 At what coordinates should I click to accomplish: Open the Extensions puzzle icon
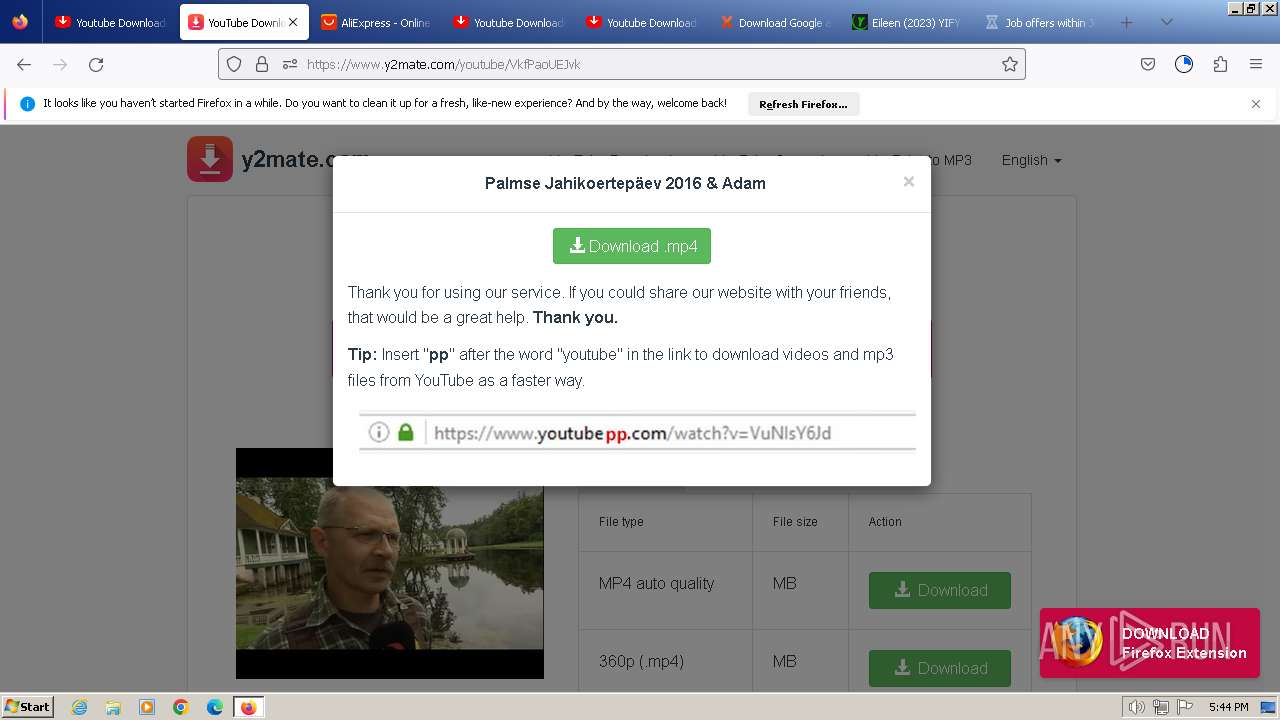[1220, 64]
